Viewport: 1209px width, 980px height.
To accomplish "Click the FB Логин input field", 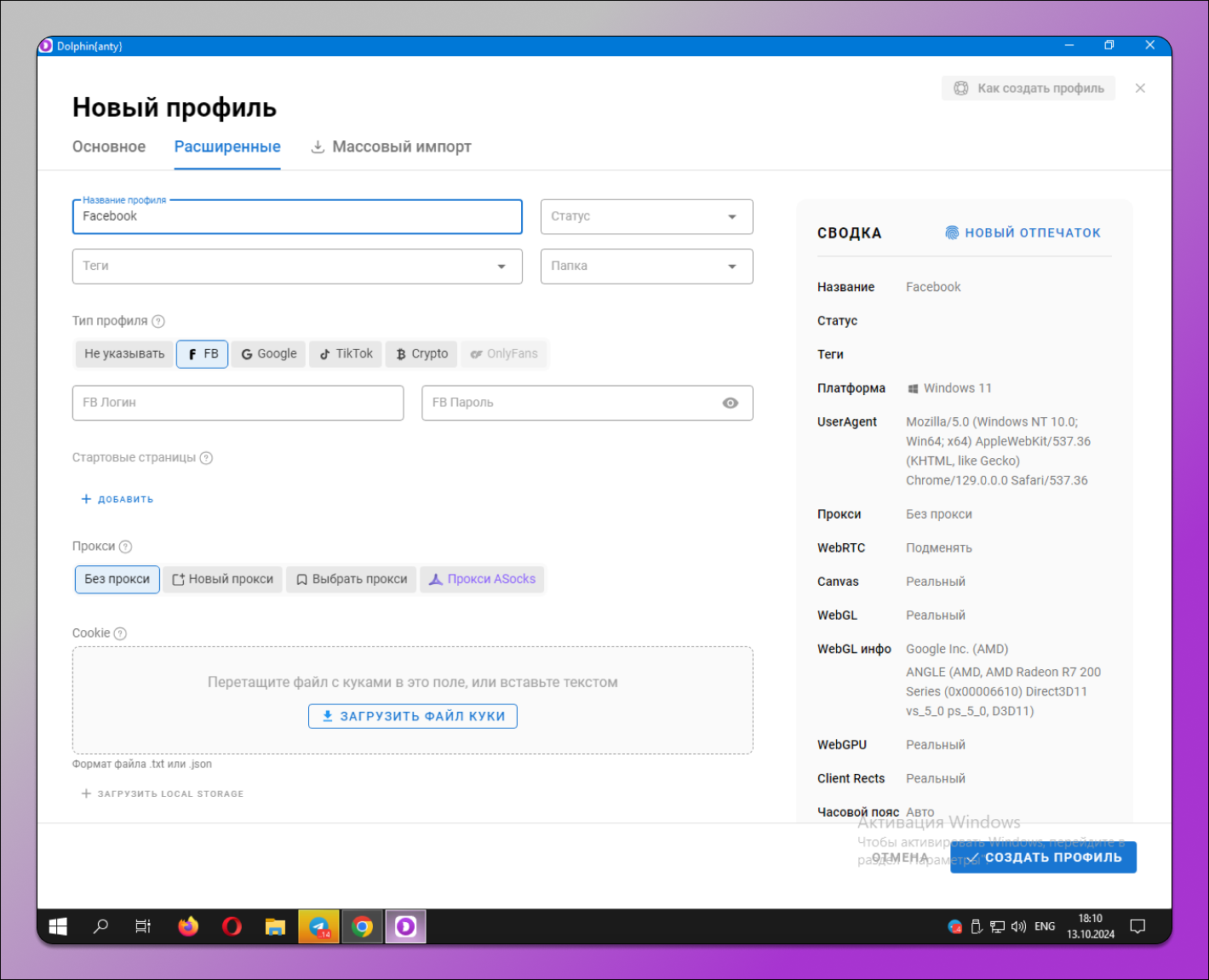I will point(238,403).
